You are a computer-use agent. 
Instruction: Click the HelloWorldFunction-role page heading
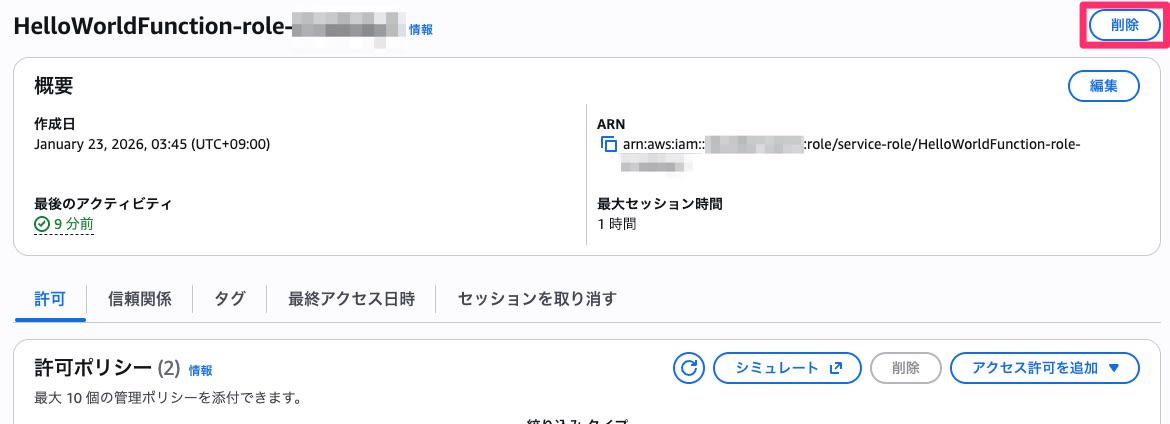point(150,27)
